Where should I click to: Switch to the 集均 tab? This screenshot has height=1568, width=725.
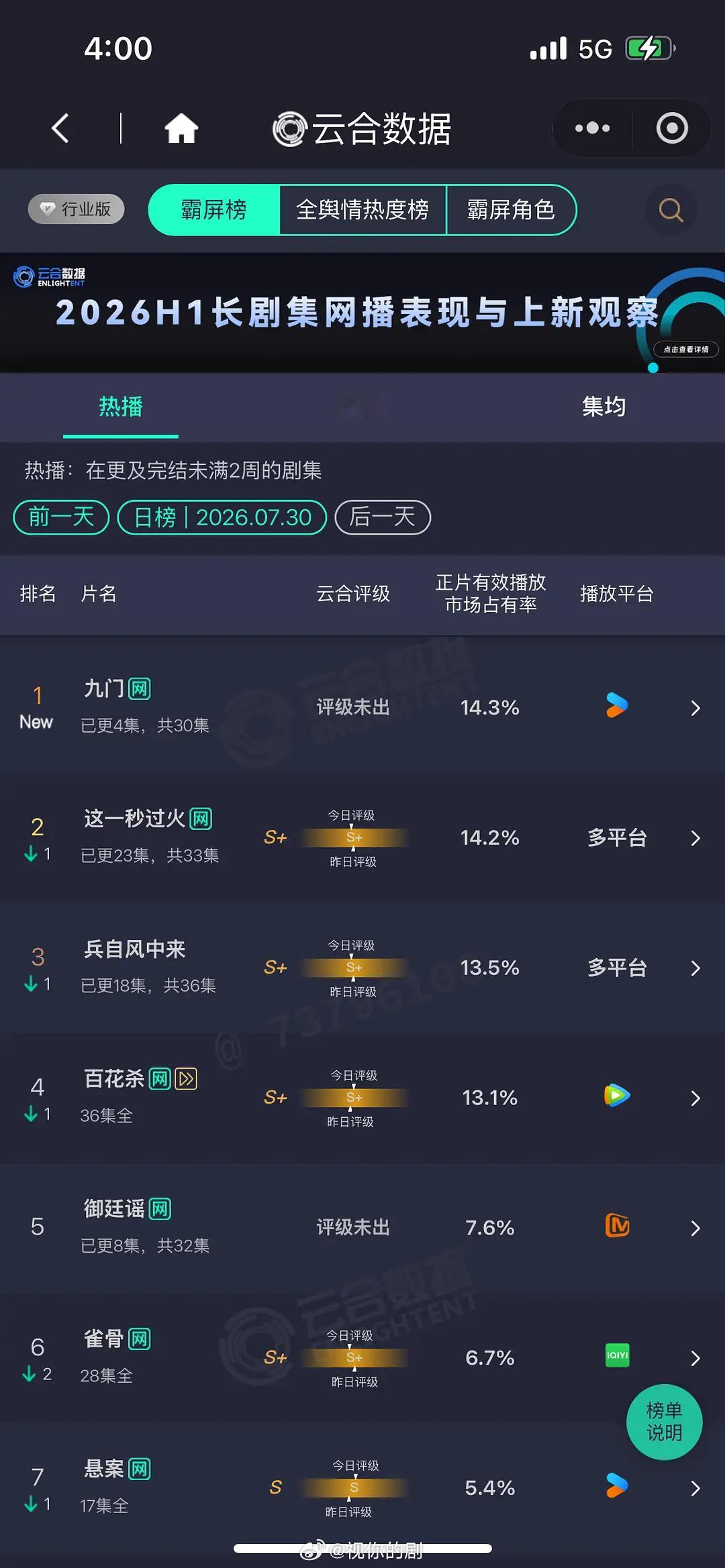603,407
